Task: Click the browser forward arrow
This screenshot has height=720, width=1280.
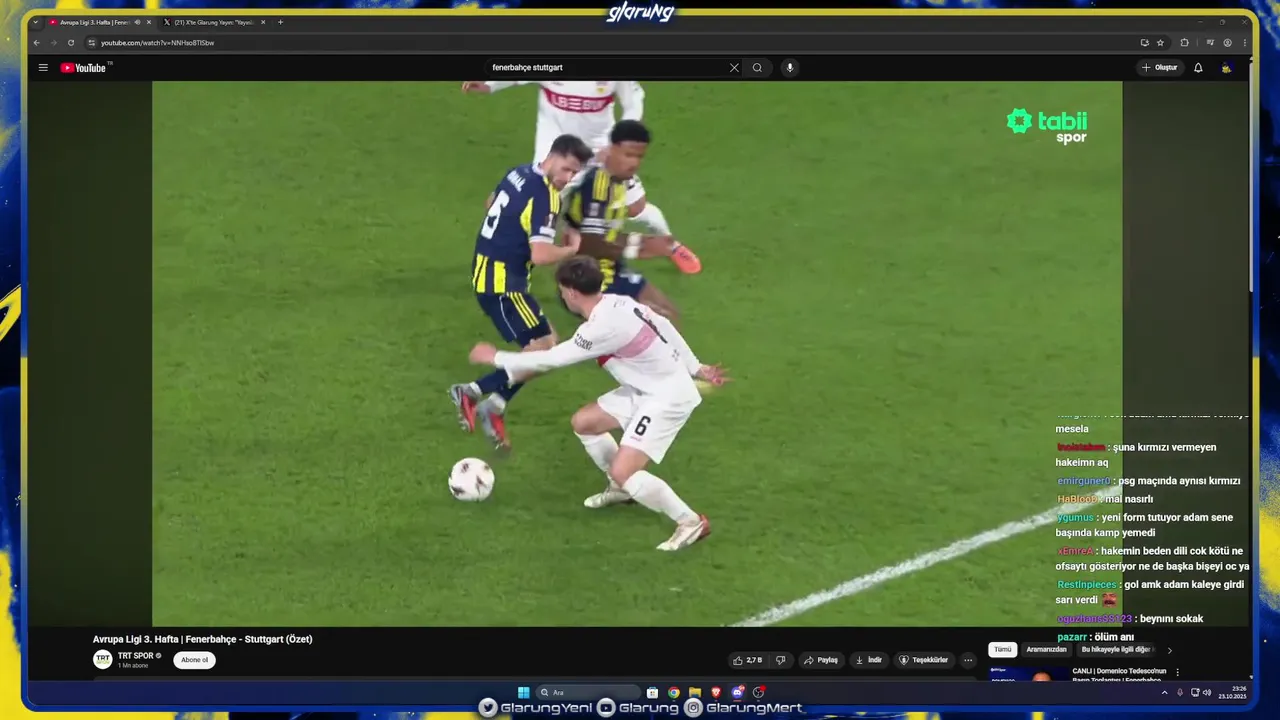Action: pyautogui.click(x=53, y=43)
